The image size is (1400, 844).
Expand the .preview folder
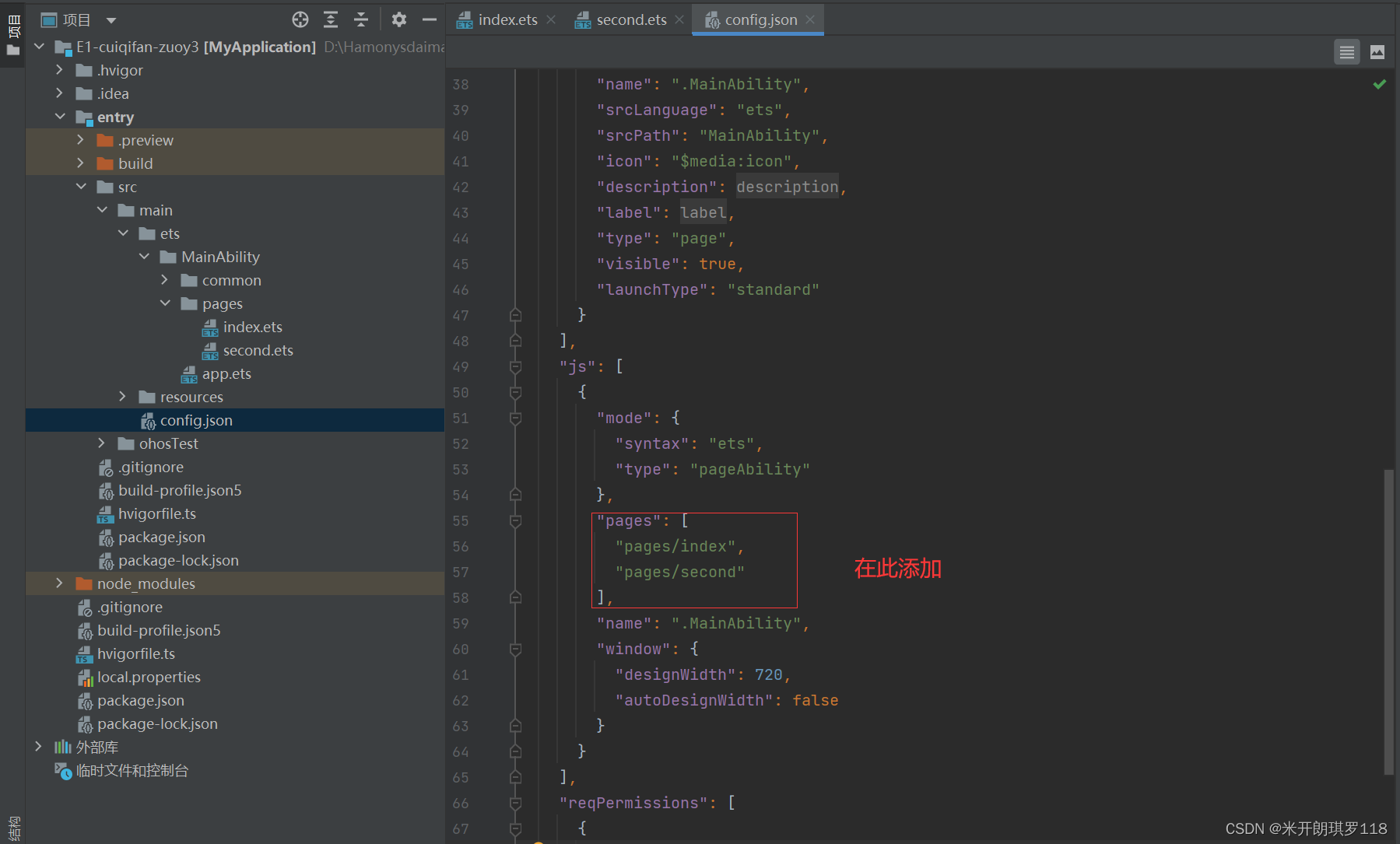(81, 140)
